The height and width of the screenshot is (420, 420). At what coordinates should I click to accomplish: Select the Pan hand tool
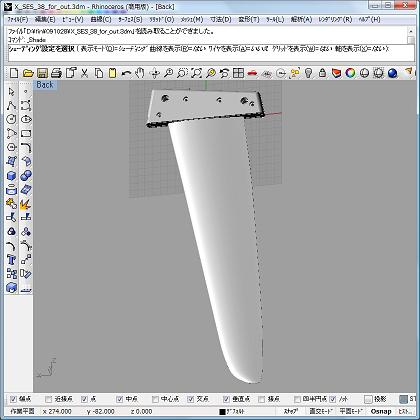pos(140,73)
